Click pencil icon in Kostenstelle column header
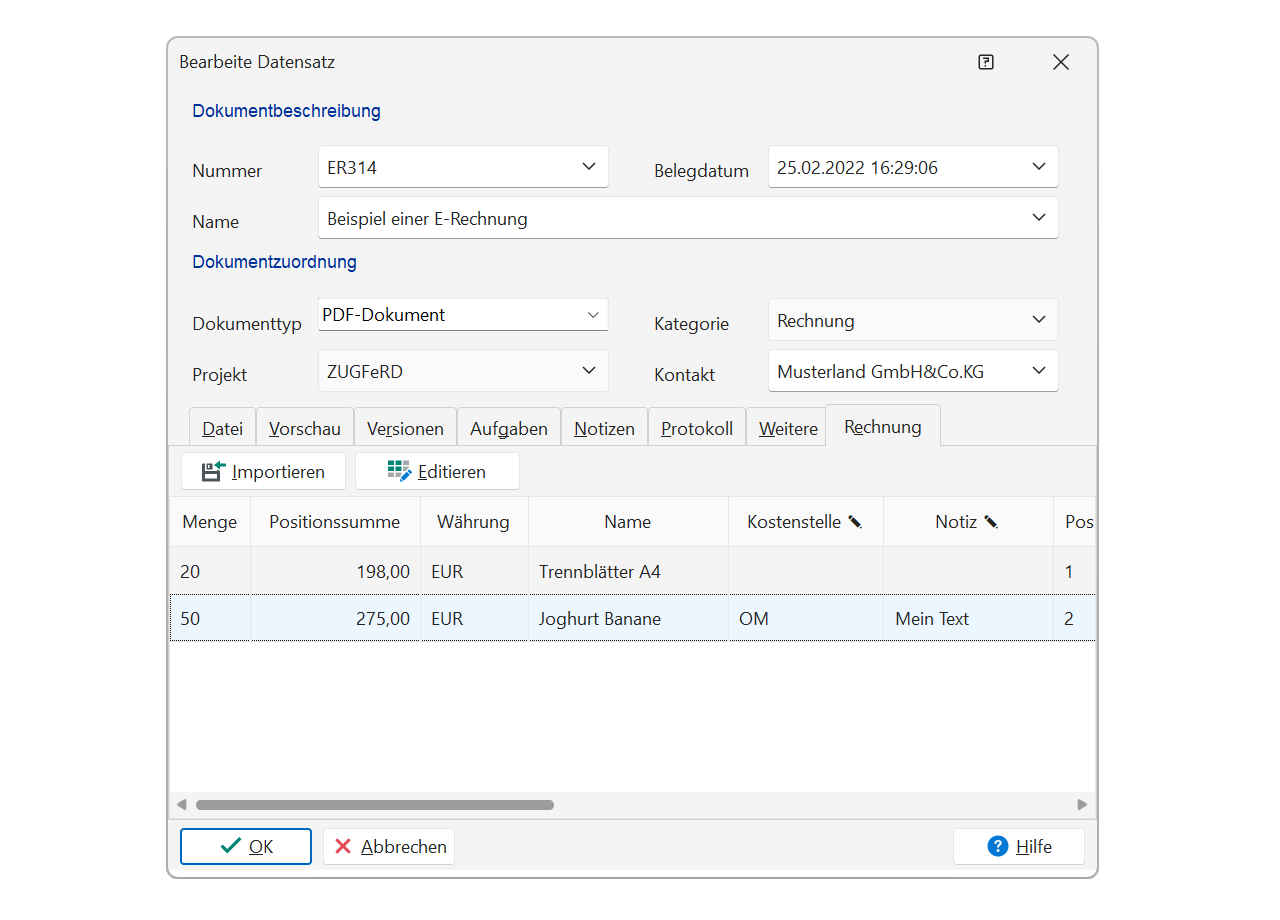This screenshot has width=1280, height=920. pyautogui.click(x=855, y=522)
